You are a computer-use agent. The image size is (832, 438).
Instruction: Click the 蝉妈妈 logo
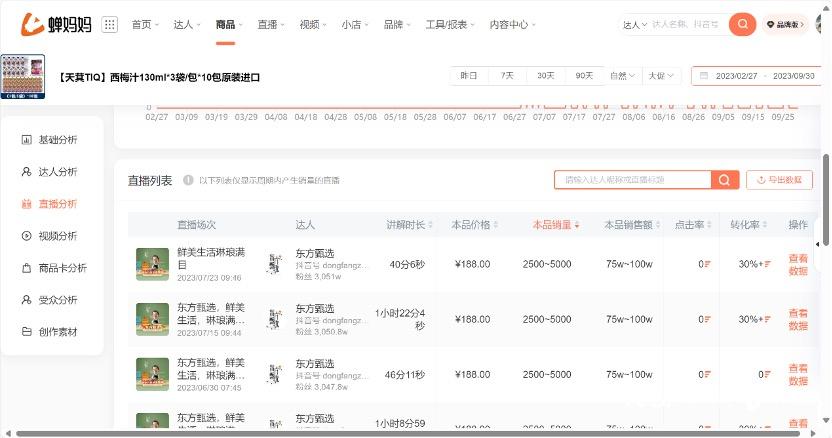[x=56, y=24]
